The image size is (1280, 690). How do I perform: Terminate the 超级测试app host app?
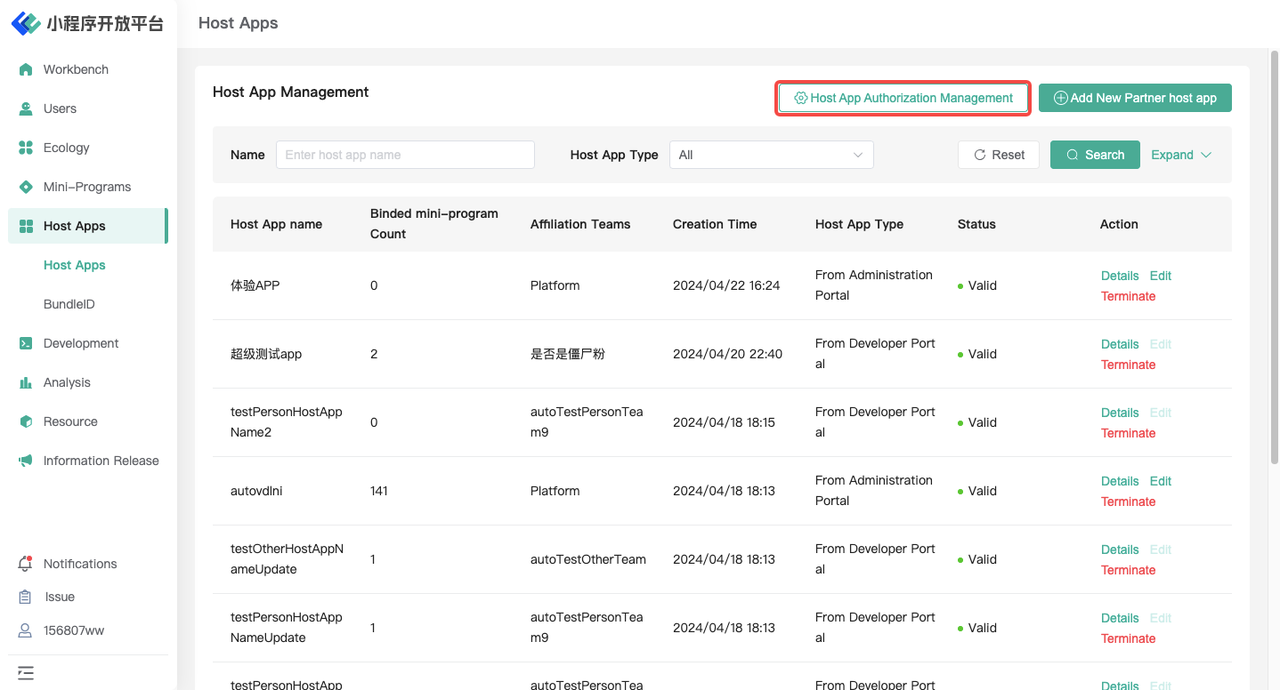pos(1128,365)
